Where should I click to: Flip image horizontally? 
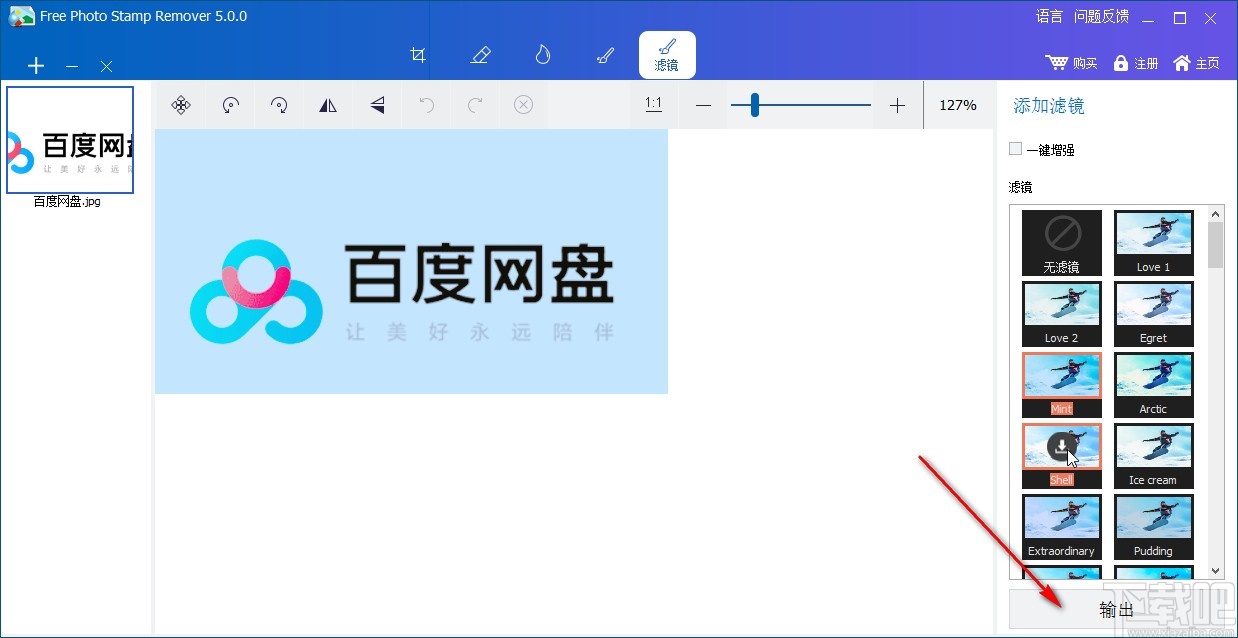click(328, 105)
